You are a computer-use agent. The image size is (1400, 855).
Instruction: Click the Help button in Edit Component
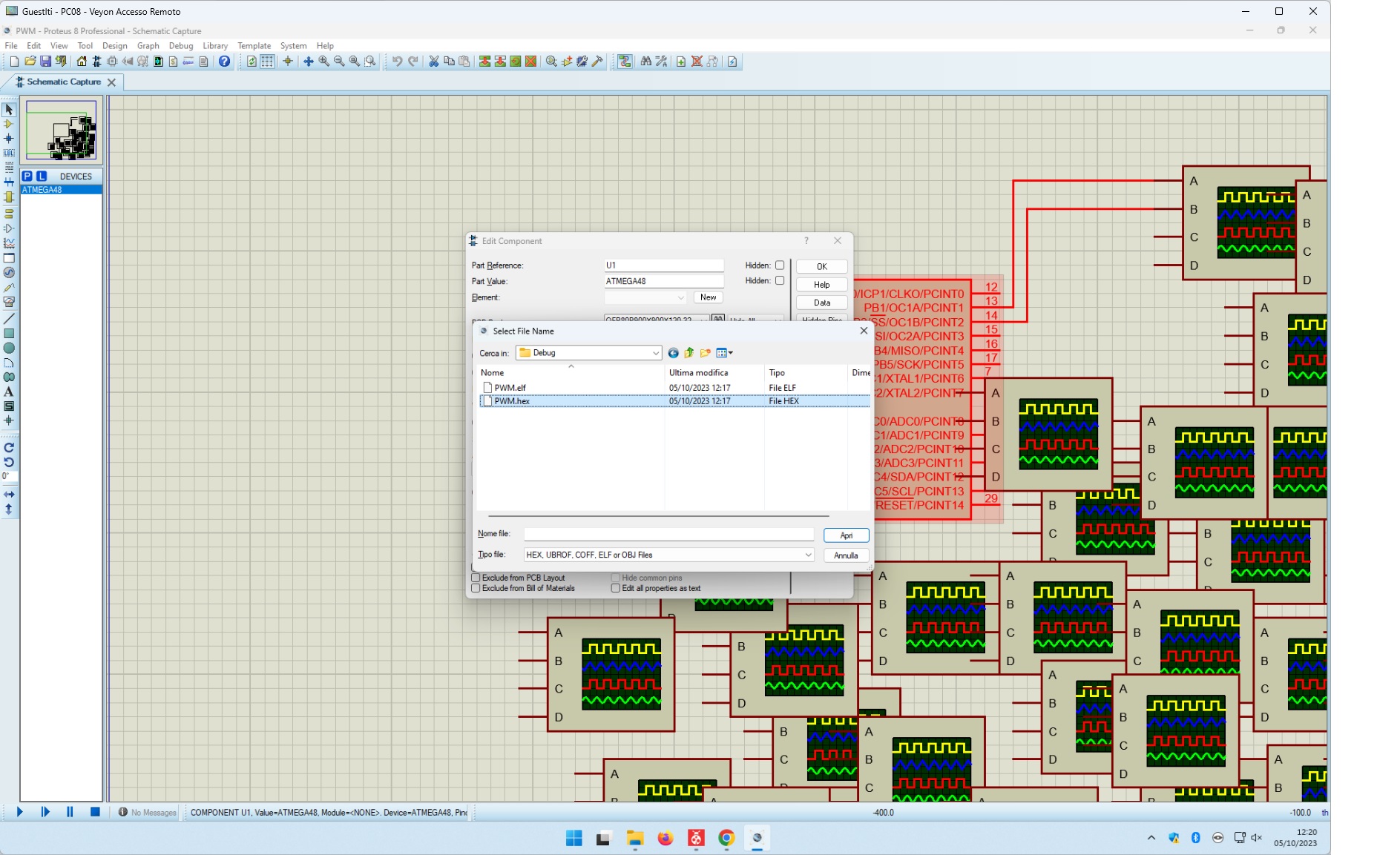coord(822,285)
